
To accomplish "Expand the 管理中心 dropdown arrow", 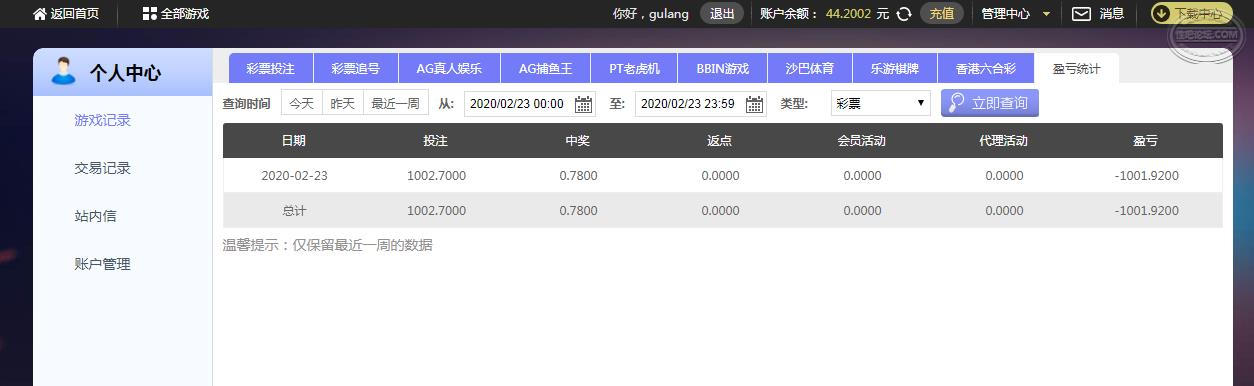I will (x=1046, y=14).
